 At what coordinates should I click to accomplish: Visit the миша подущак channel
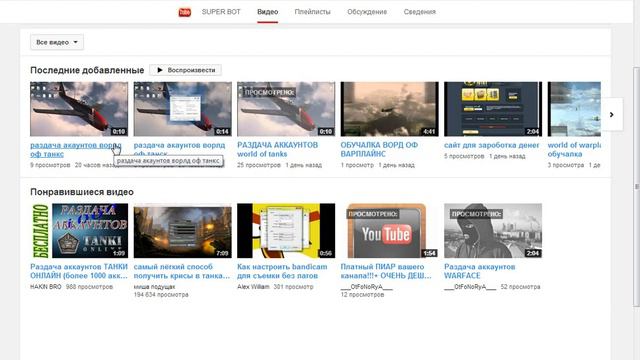click(154, 287)
